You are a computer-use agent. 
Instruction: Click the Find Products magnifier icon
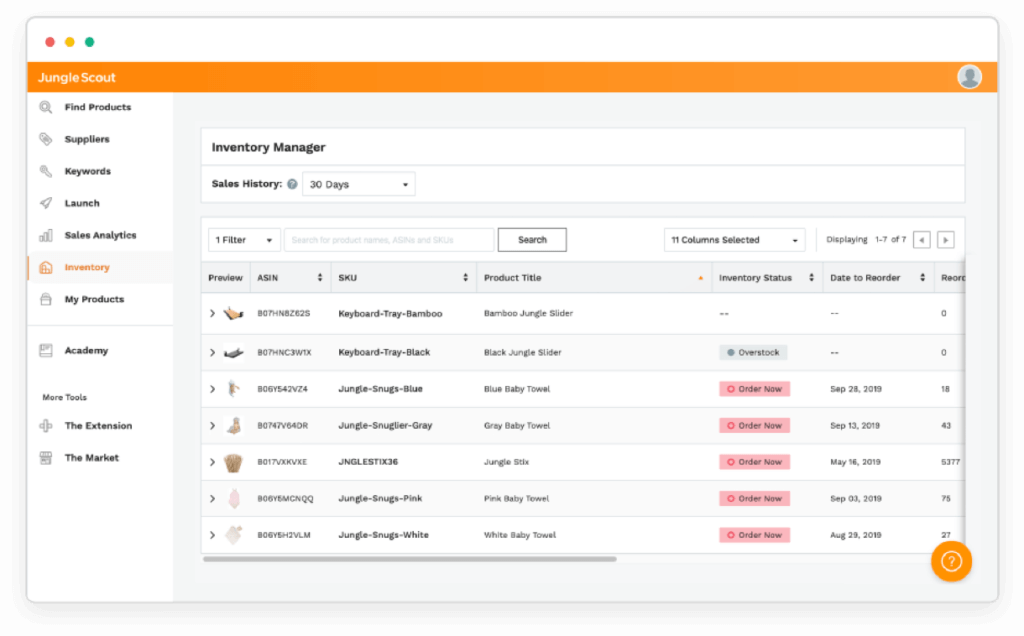(x=46, y=107)
